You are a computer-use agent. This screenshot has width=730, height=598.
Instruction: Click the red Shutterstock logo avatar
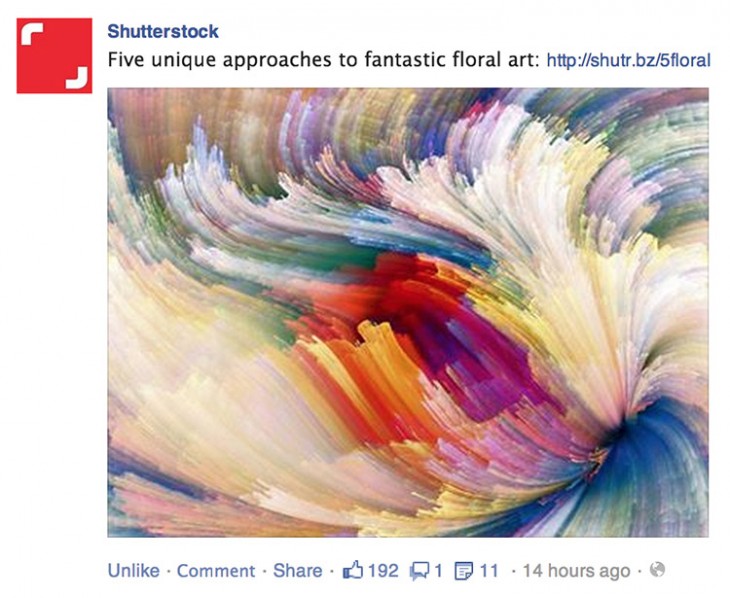click(x=54, y=55)
